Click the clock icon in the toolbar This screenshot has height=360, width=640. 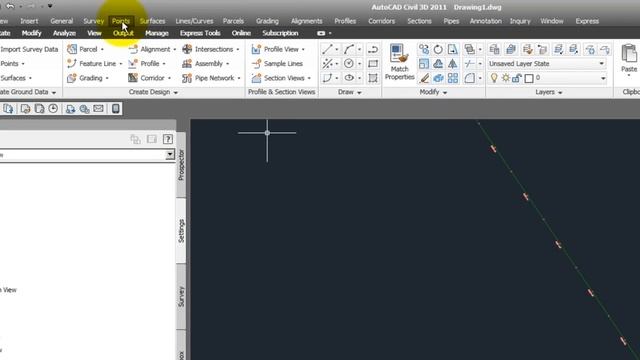[x=53, y=109]
